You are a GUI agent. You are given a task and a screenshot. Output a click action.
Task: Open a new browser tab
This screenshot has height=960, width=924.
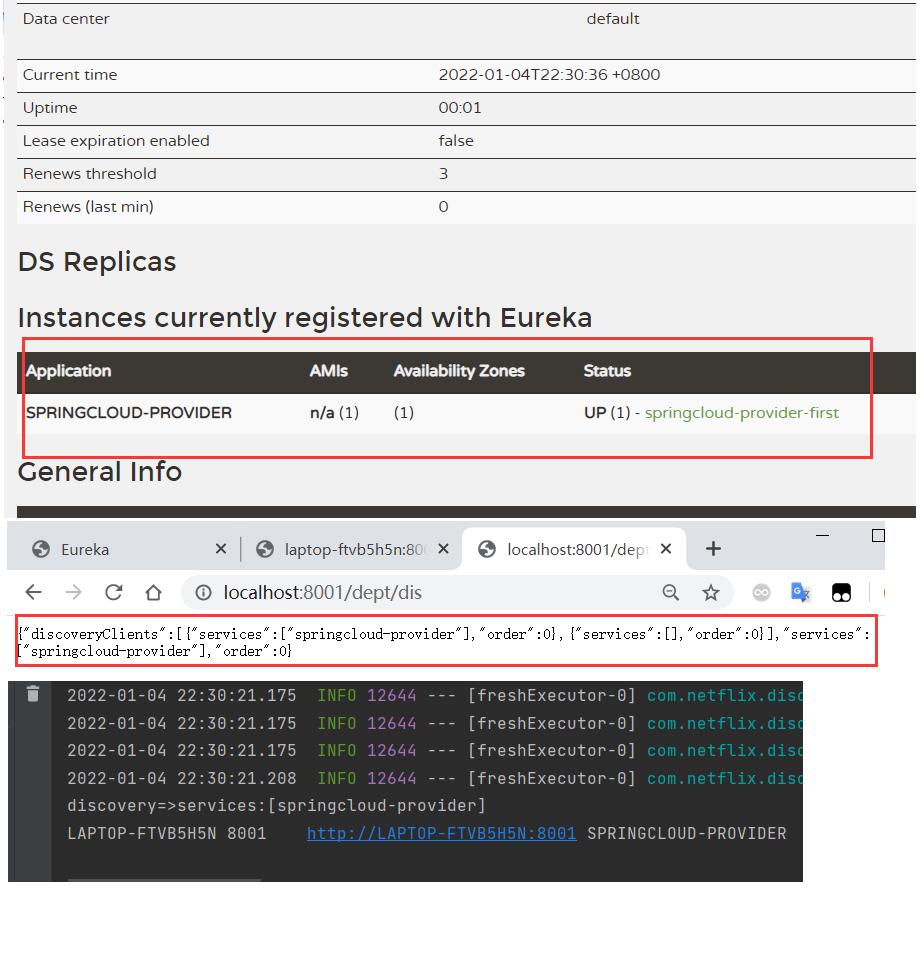coord(713,549)
